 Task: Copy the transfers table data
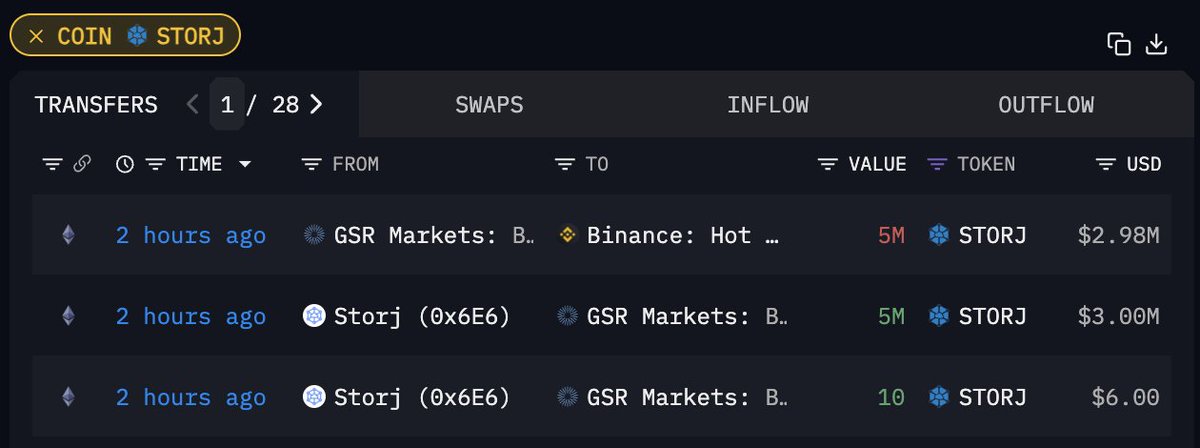coord(1119,45)
